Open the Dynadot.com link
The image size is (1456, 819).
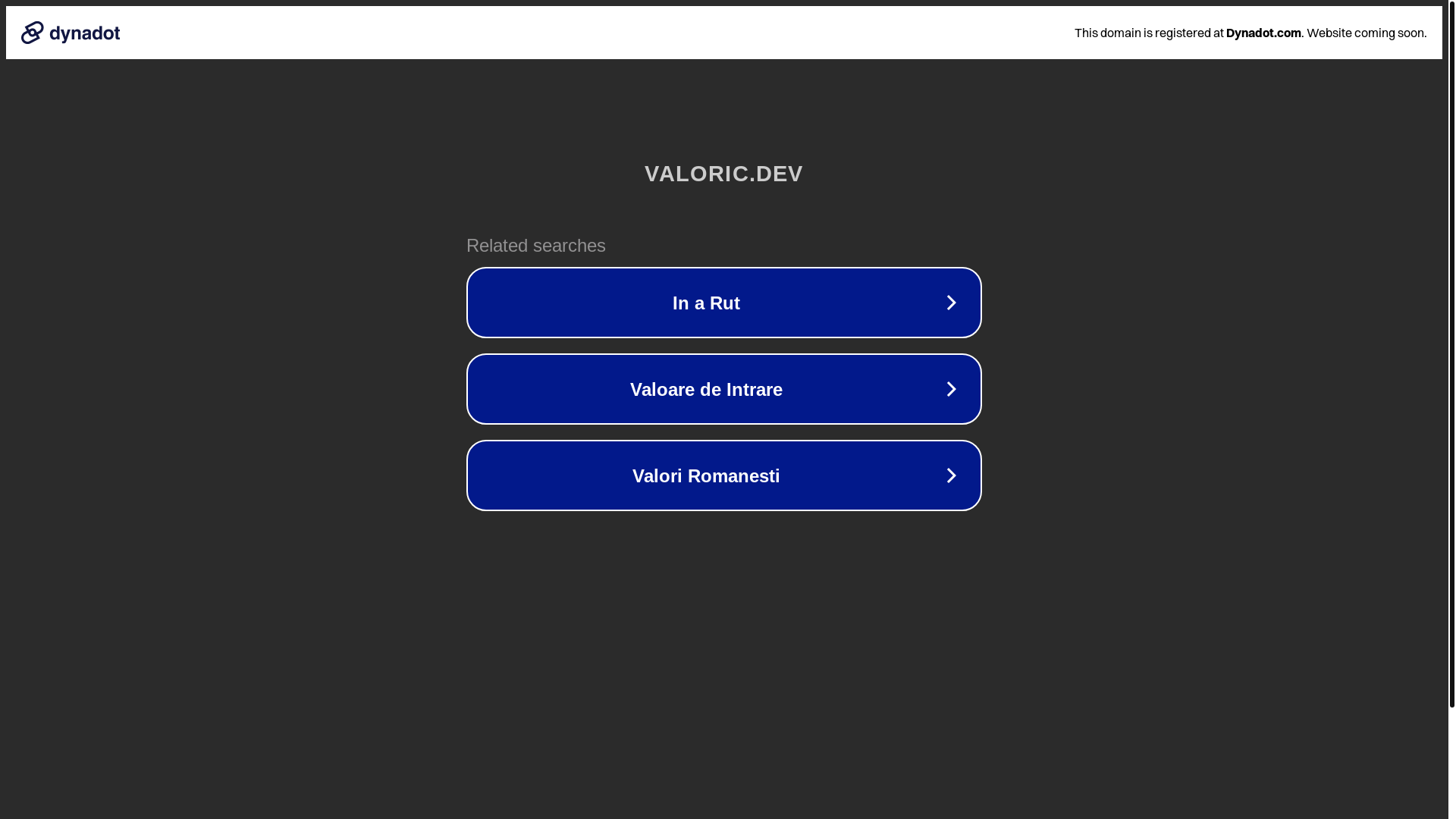click(x=1263, y=33)
